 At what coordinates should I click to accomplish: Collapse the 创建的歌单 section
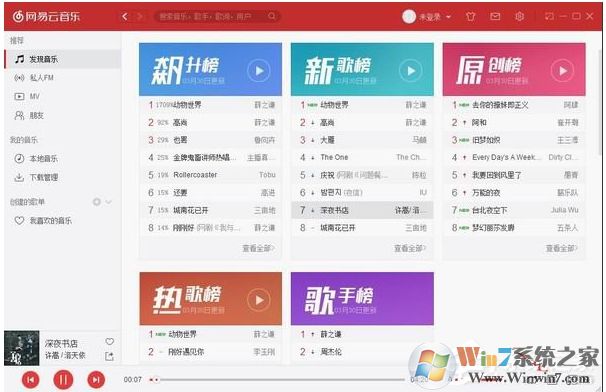(109, 201)
